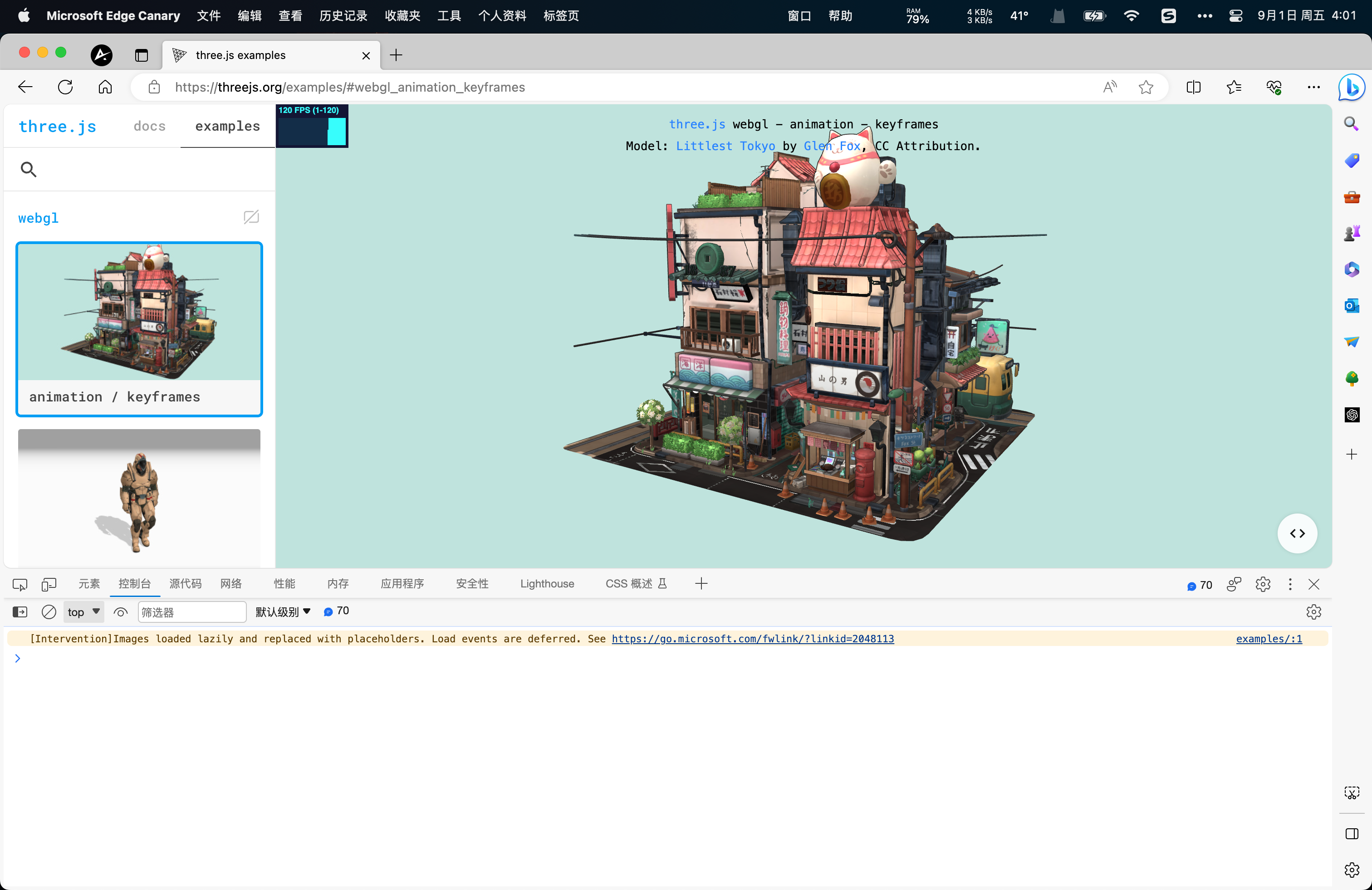Image resolution: width=1372 pixels, height=890 pixels.
Task: Switch to the docs tab
Action: [149, 126]
